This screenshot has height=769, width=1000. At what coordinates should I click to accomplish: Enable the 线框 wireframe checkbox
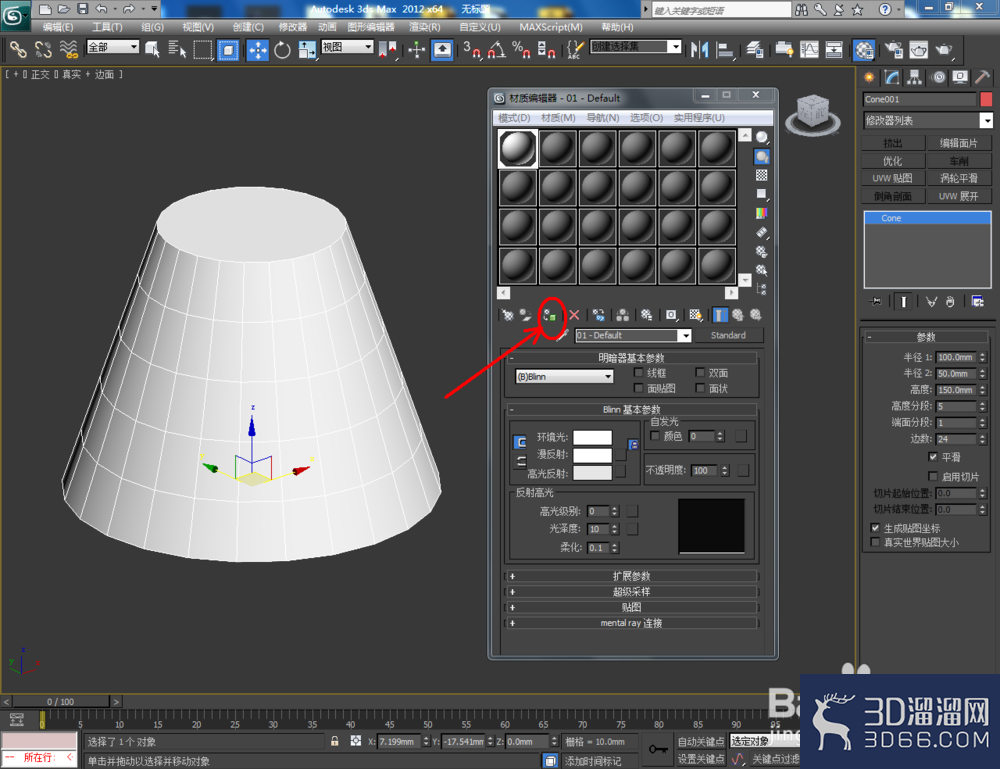pyautogui.click(x=638, y=372)
